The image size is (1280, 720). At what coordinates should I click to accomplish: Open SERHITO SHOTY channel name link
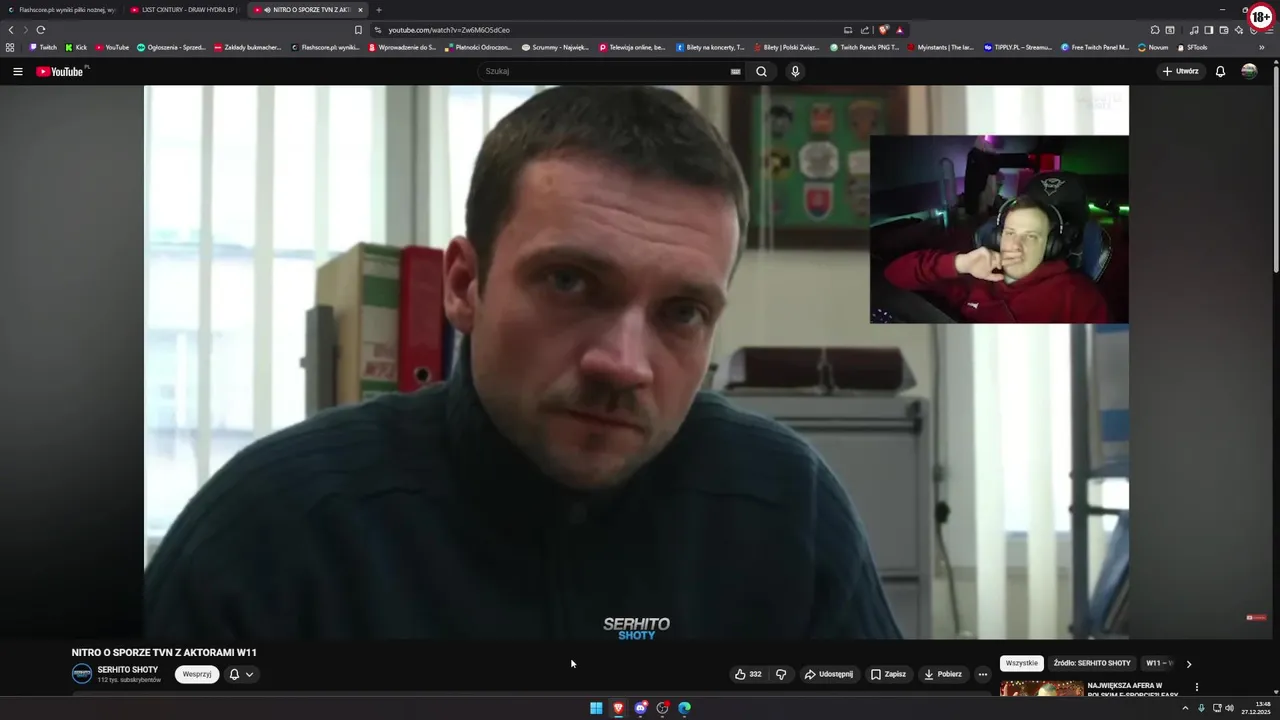[x=128, y=669]
